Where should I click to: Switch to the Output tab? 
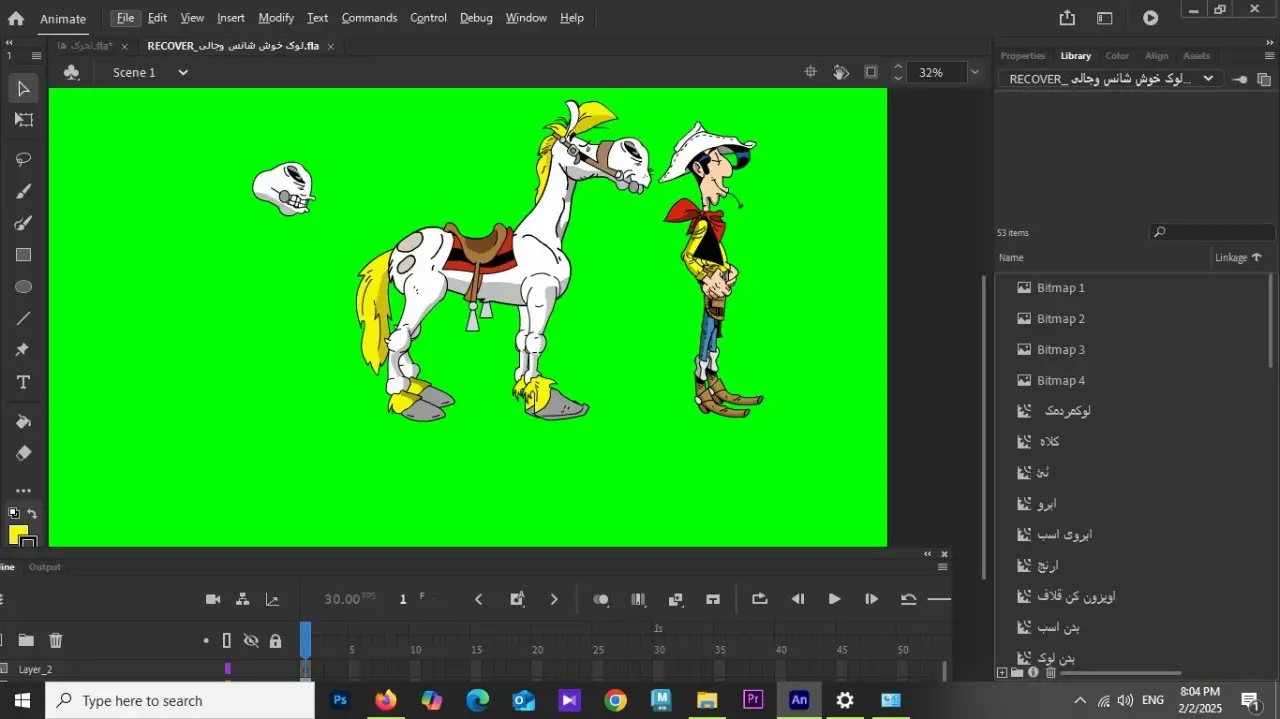(44, 567)
